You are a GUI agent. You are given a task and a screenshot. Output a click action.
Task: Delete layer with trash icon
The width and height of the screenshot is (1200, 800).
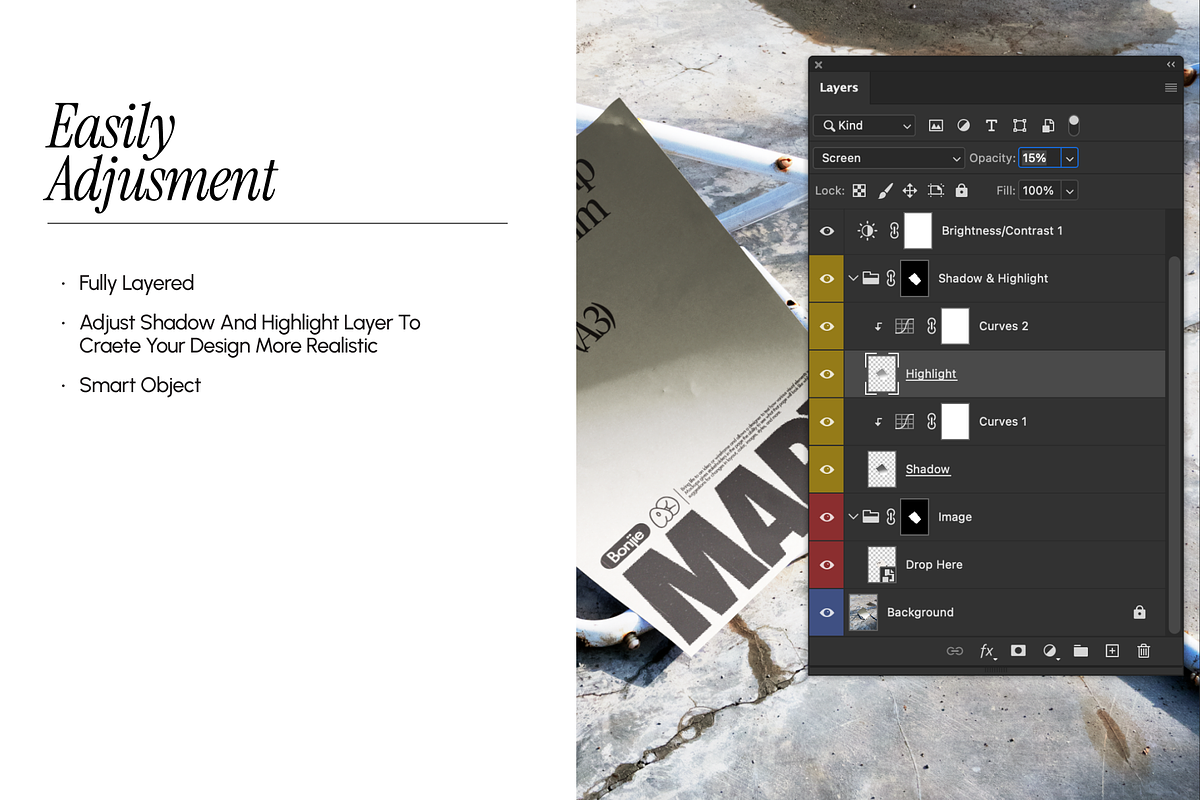[x=1144, y=651]
